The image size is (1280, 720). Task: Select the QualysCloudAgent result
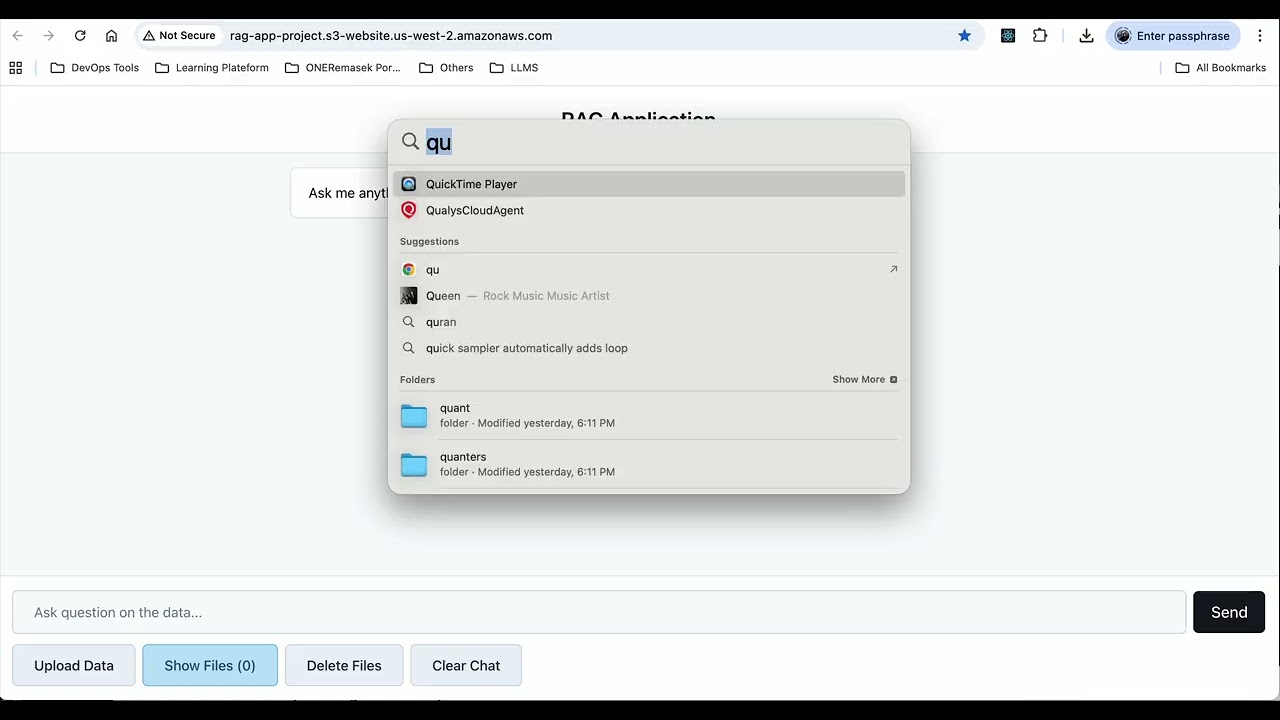pos(649,210)
